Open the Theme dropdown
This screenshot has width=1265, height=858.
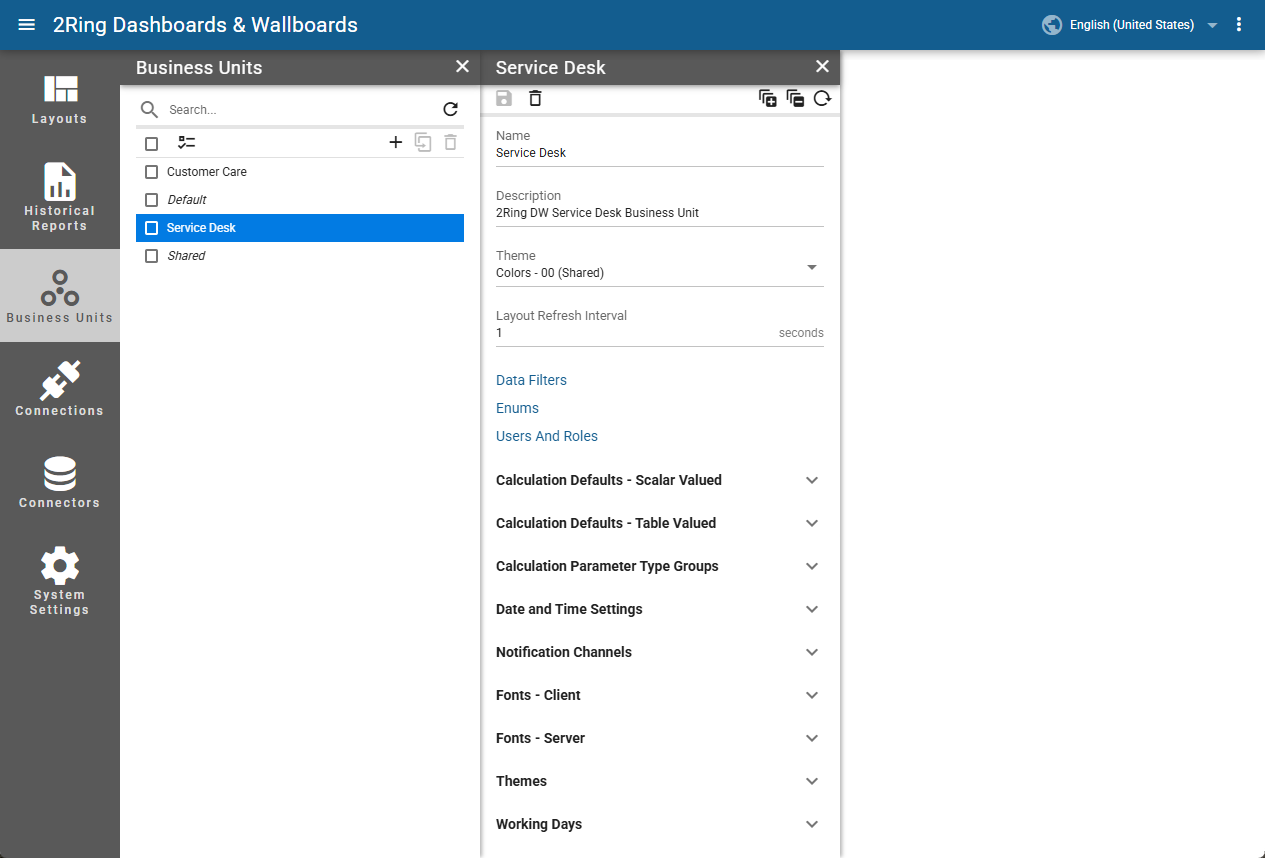[x=660, y=266]
